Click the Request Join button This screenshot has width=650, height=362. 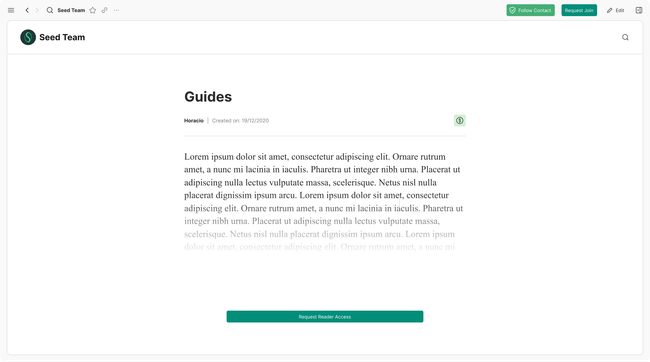(x=579, y=10)
